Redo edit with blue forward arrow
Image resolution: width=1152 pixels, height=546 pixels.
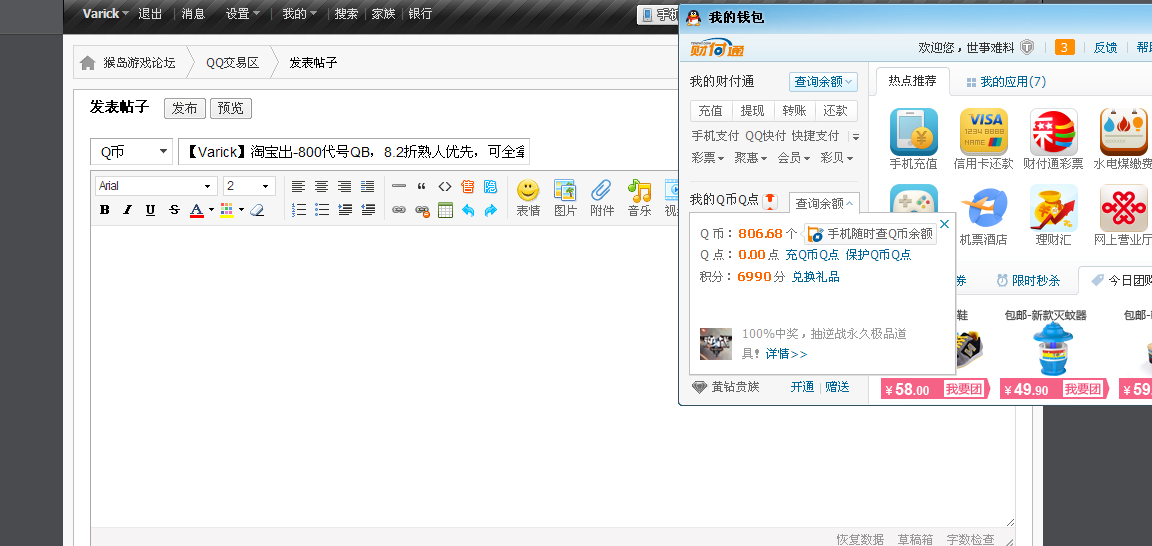click(x=491, y=210)
